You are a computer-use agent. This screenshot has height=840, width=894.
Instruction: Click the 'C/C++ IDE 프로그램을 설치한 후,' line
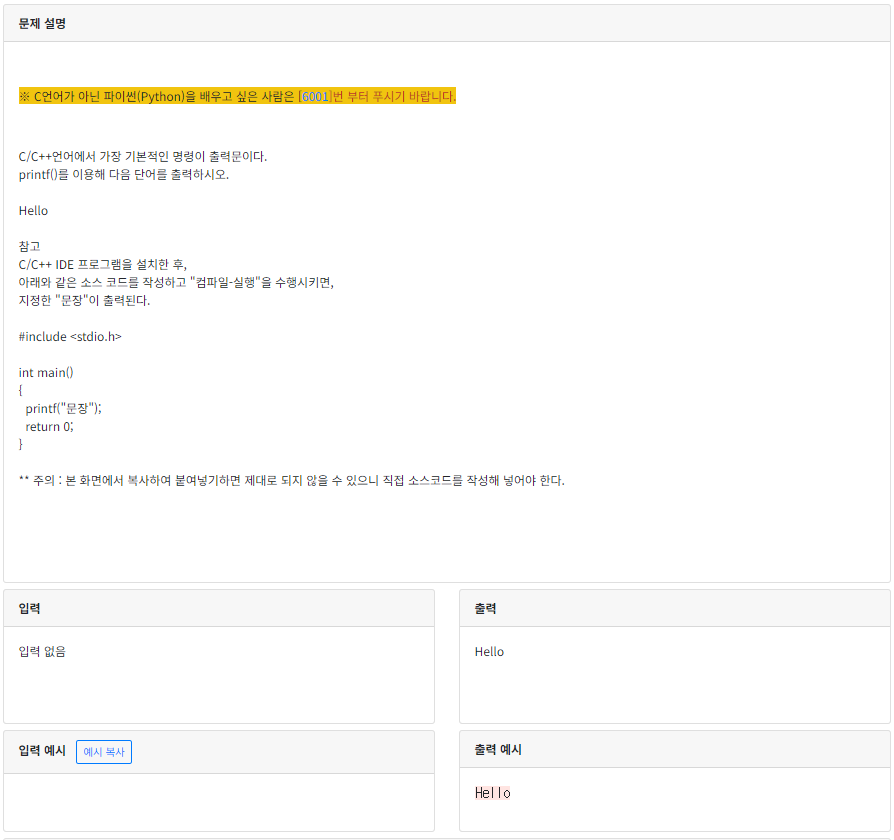point(103,265)
